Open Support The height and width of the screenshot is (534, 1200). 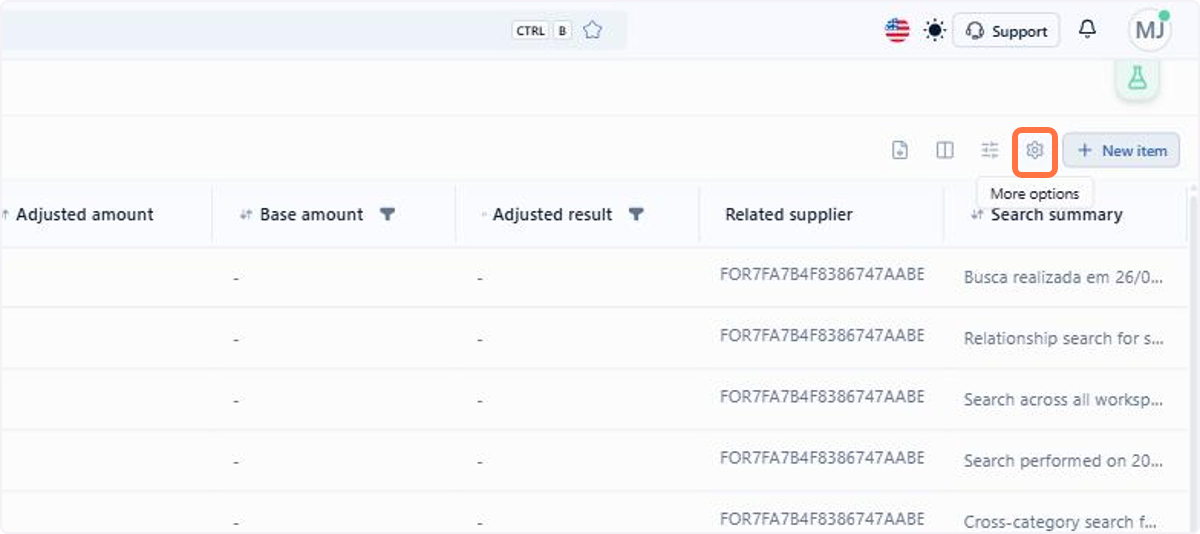pyautogui.click(x=1006, y=31)
